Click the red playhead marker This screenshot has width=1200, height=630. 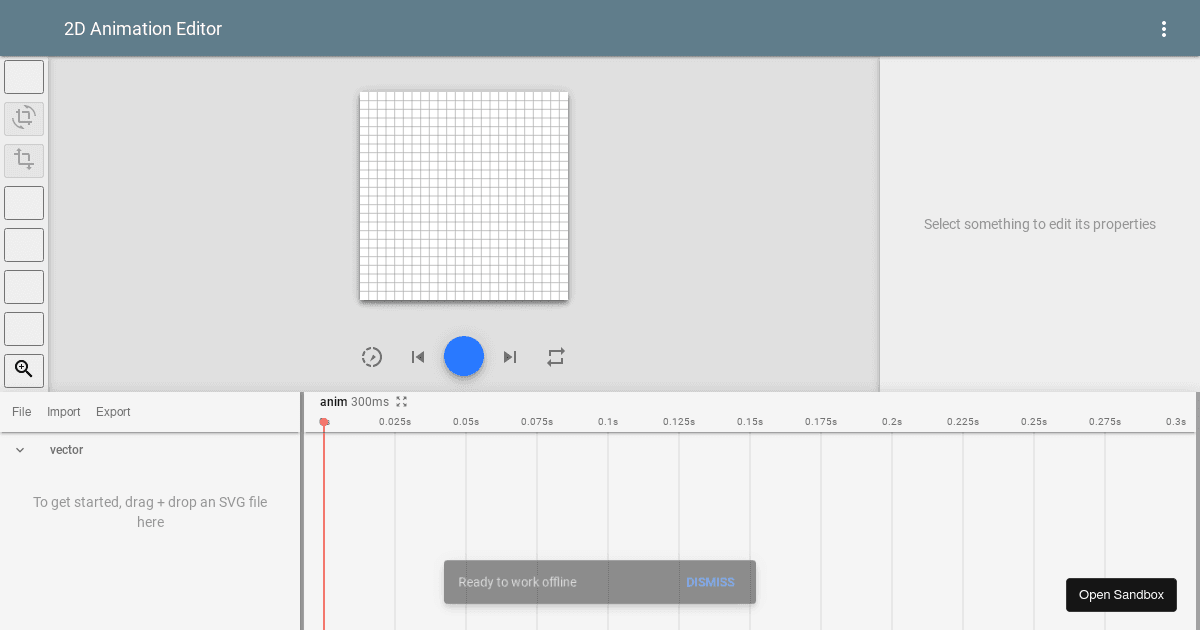(x=324, y=423)
